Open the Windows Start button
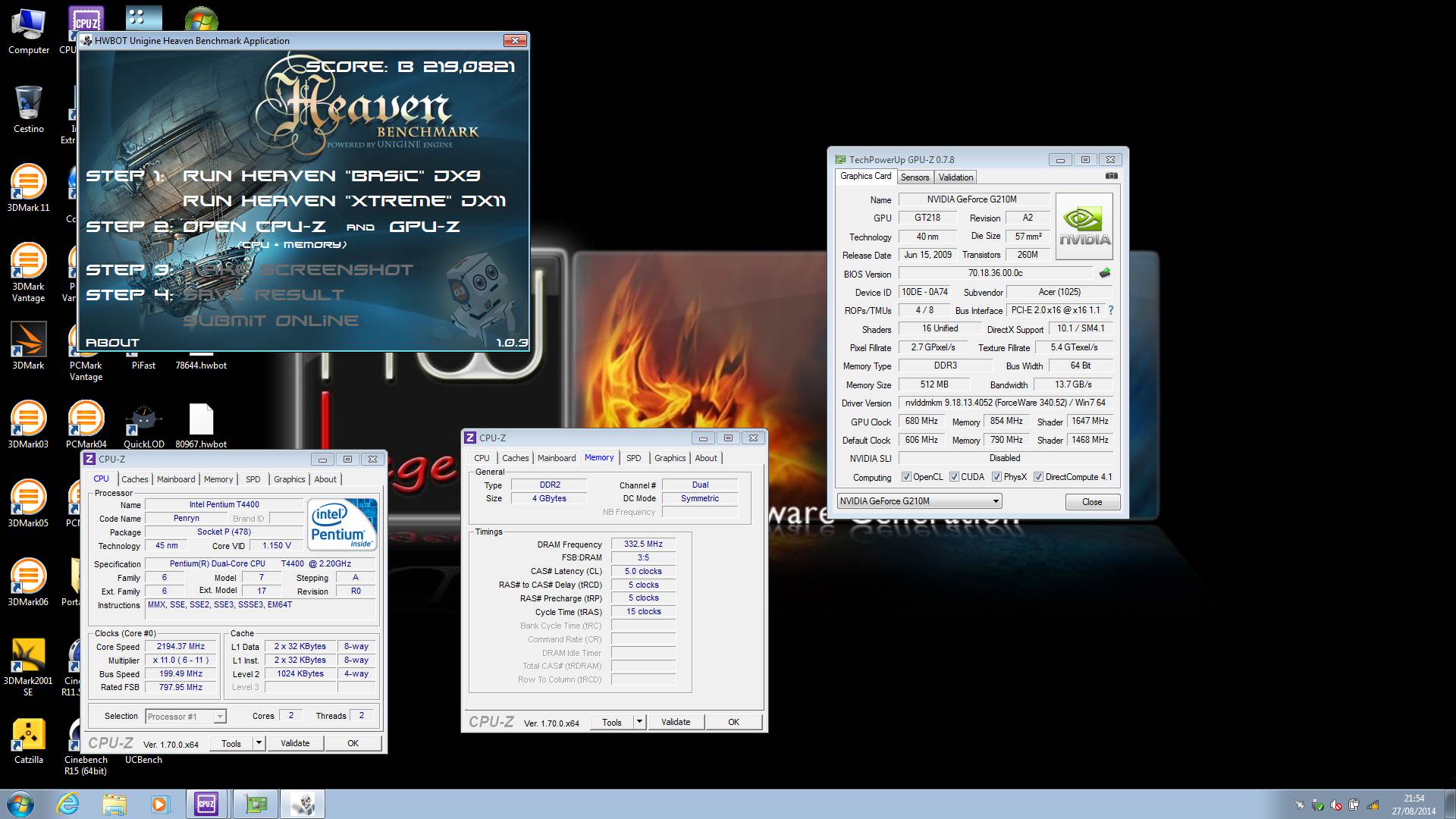 (20, 804)
